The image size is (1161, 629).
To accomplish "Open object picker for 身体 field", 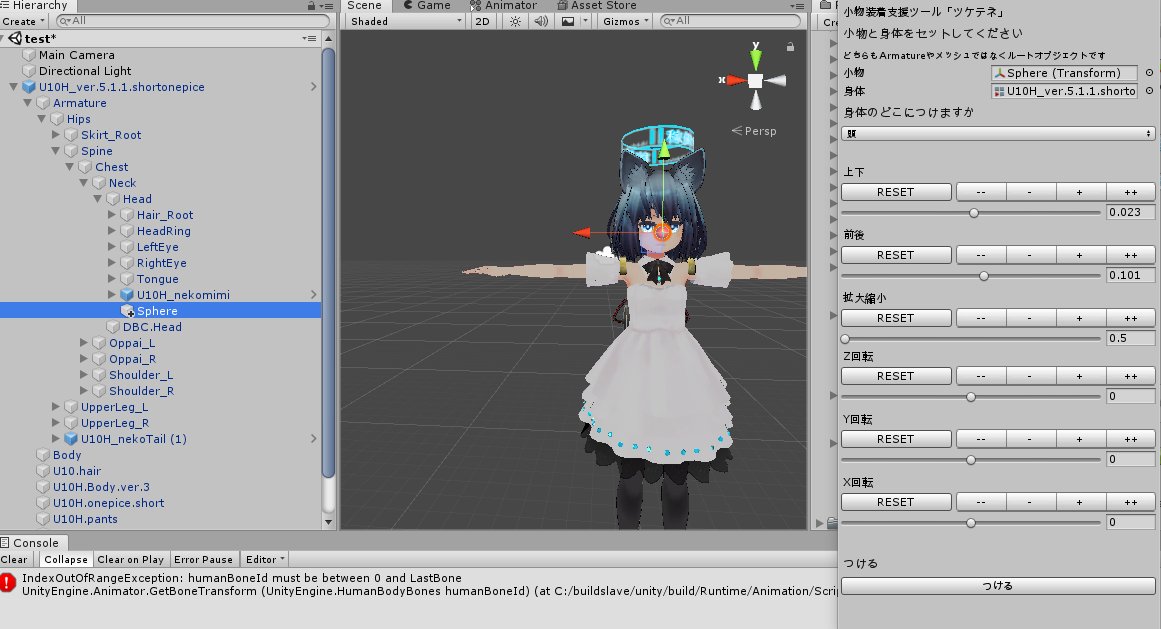I will click(x=1149, y=91).
